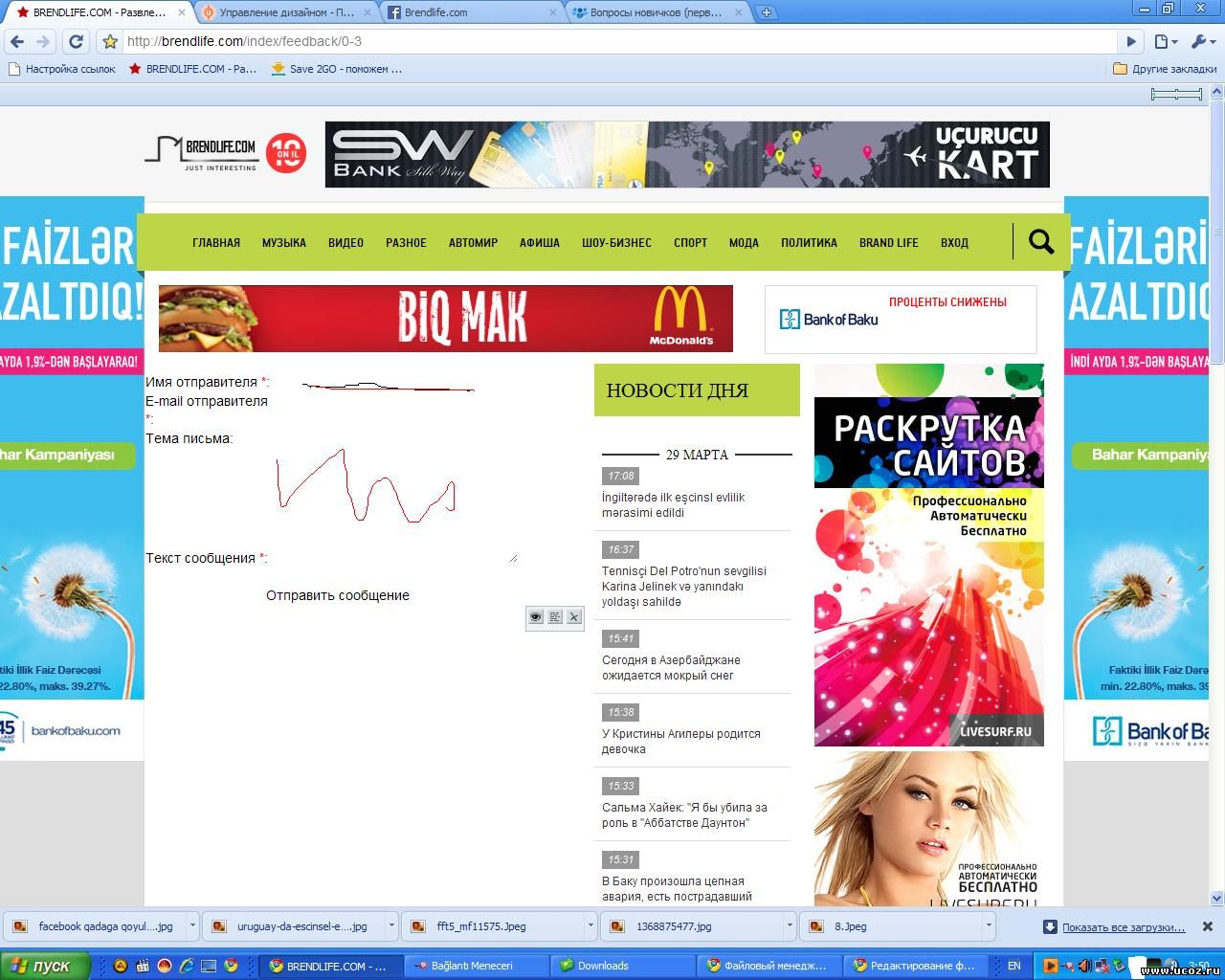This screenshot has height=980, width=1225.
Task: Close the small floating toolbar with X
Action: 574,617
